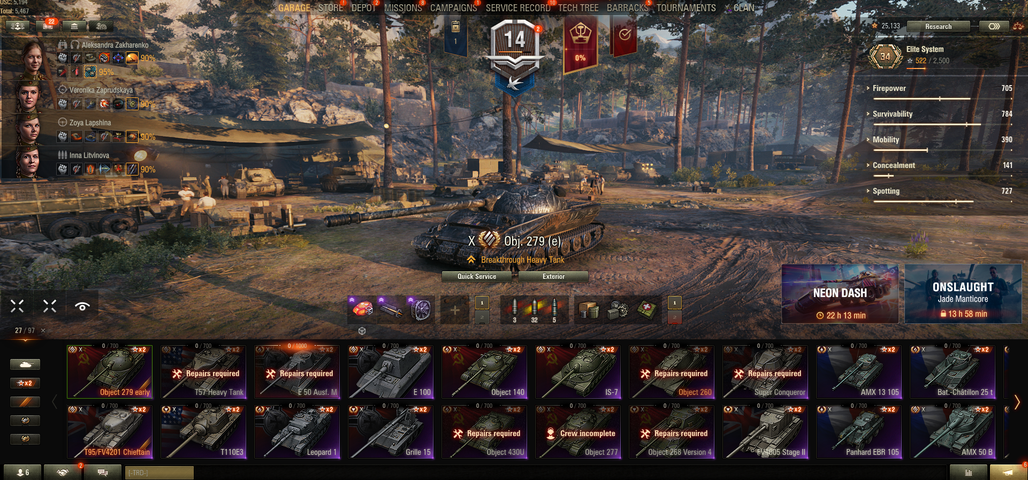Toggle the vehicle type carousel filter
The image size is (1028, 480).
pos(26,364)
